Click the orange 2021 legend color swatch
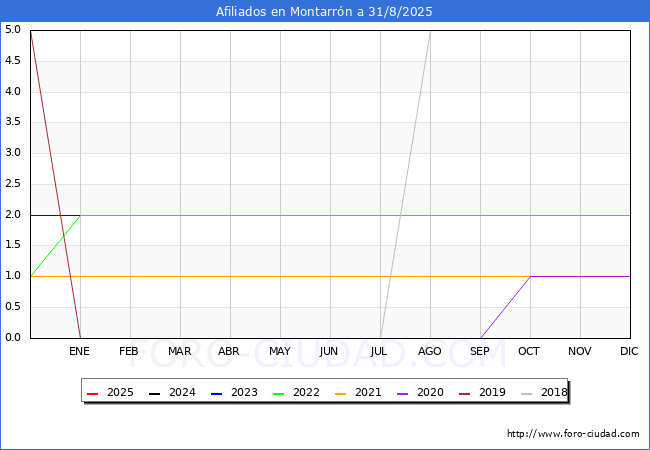 pyautogui.click(x=340, y=393)
